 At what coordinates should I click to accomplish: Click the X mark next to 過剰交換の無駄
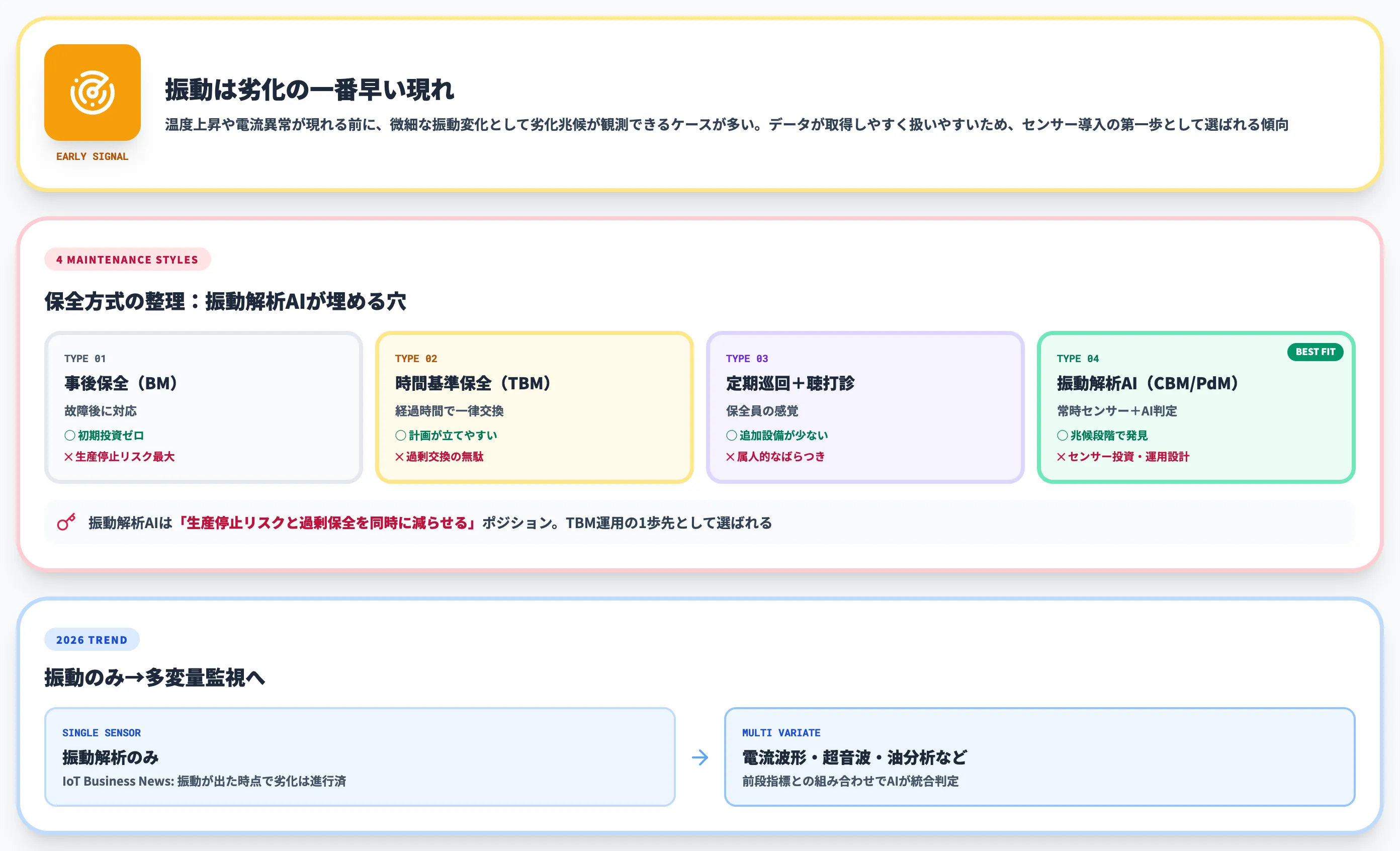[x=399, y=457]
